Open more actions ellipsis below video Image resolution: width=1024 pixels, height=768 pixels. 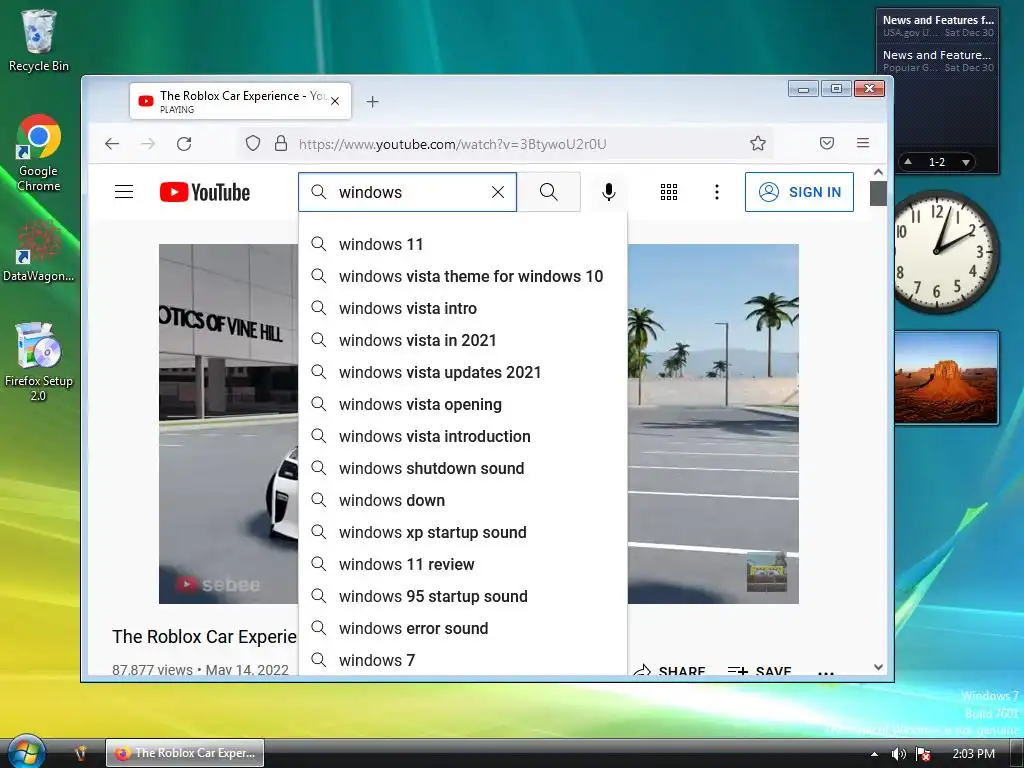coord(825,673)
